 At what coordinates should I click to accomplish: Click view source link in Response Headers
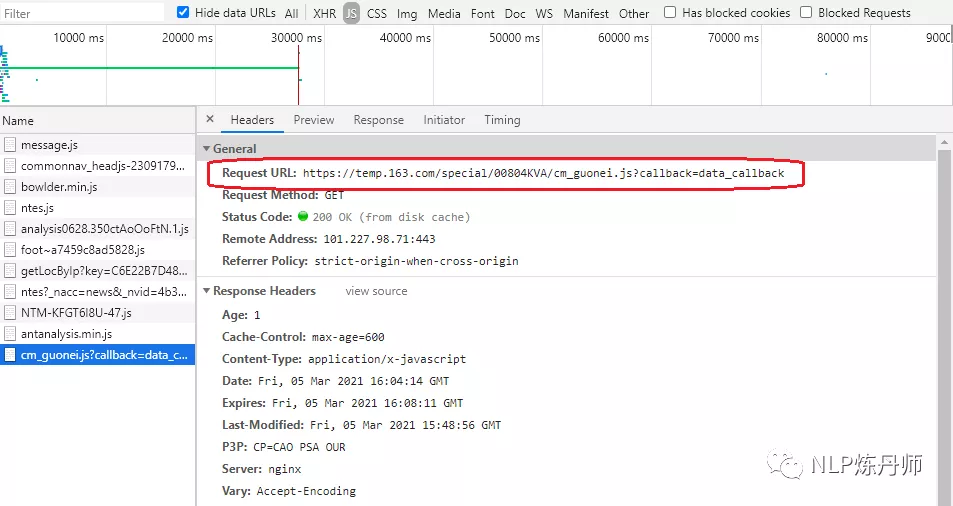pyautogui.click(x=376, y=291)
